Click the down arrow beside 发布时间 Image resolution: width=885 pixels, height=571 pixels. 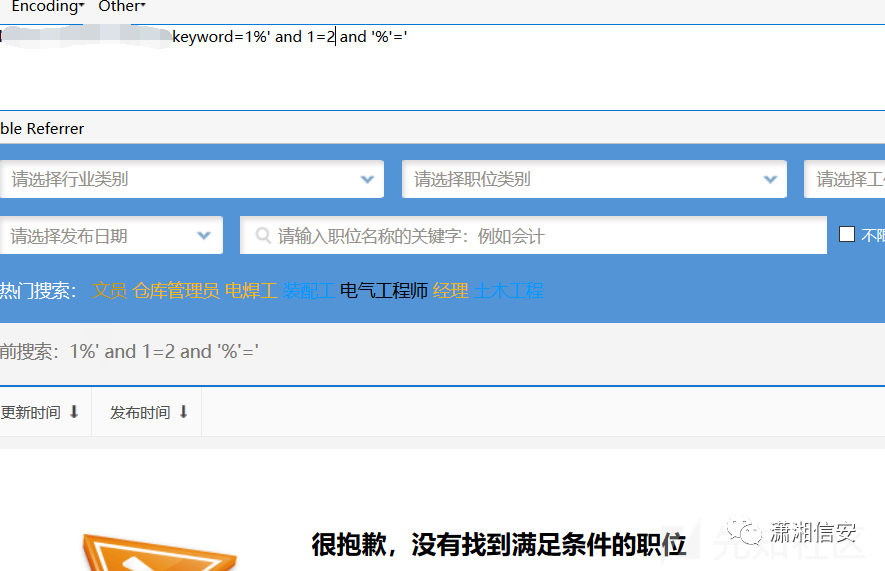click(x=183, y=412)
